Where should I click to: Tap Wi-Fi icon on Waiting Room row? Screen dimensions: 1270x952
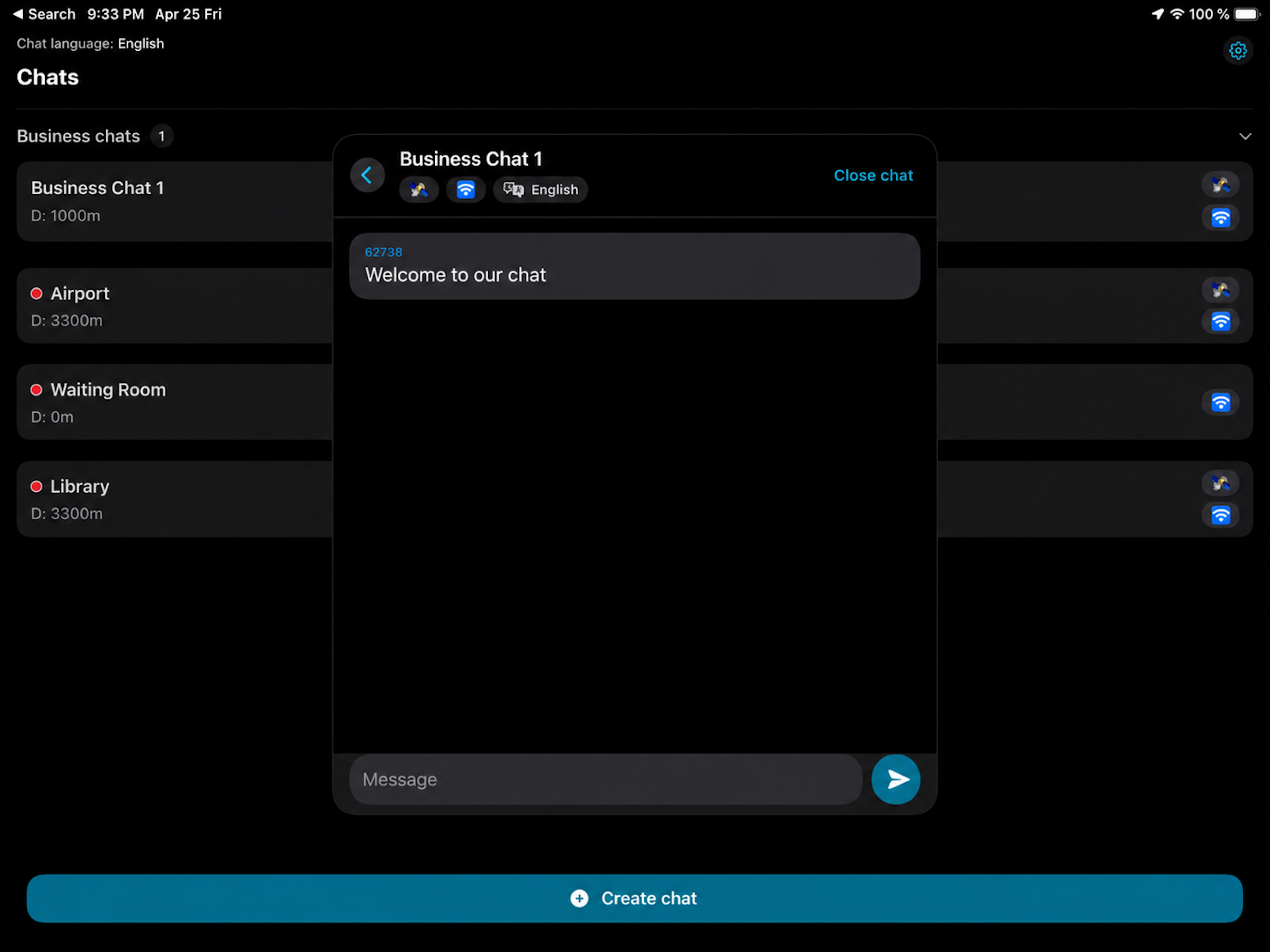point(1220,402)
